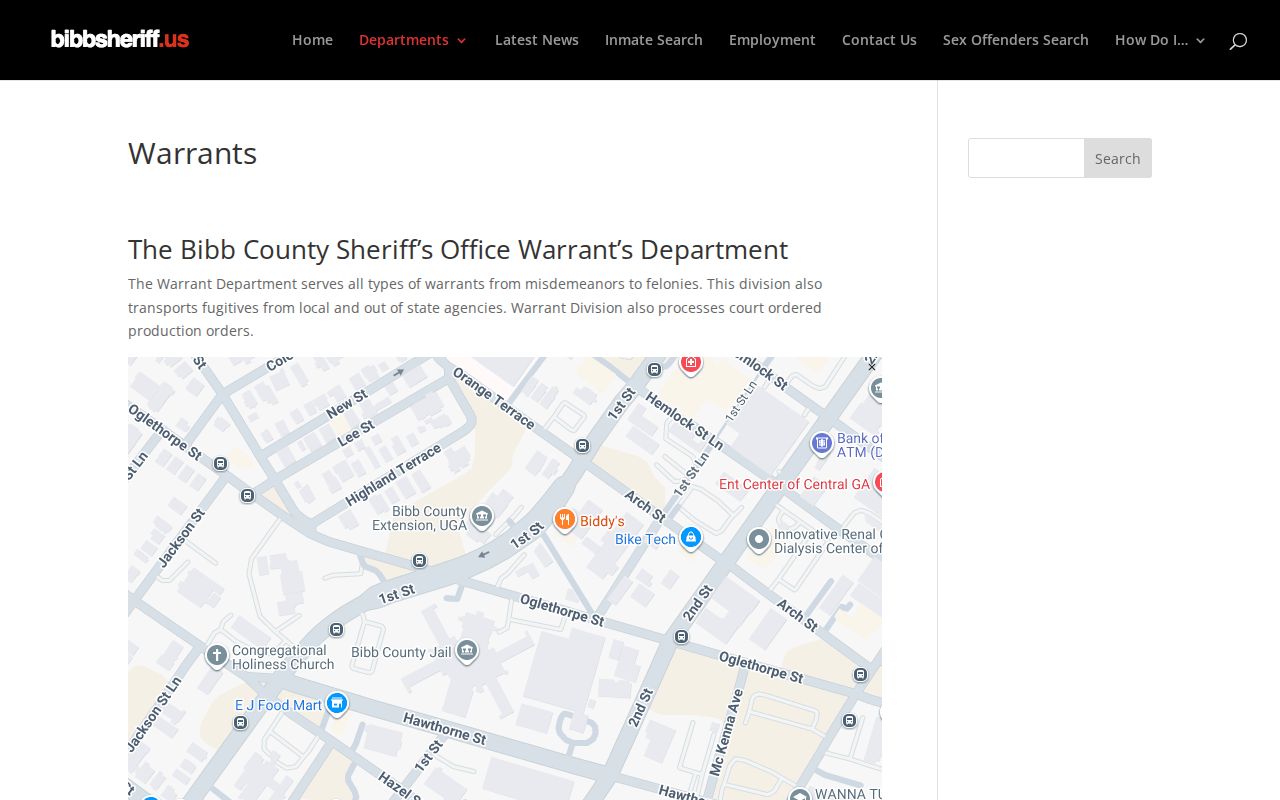This screenshot has height=800, width=1280.
Task: Focus the sidebar search input field
Action: [x=1026, y=158]
